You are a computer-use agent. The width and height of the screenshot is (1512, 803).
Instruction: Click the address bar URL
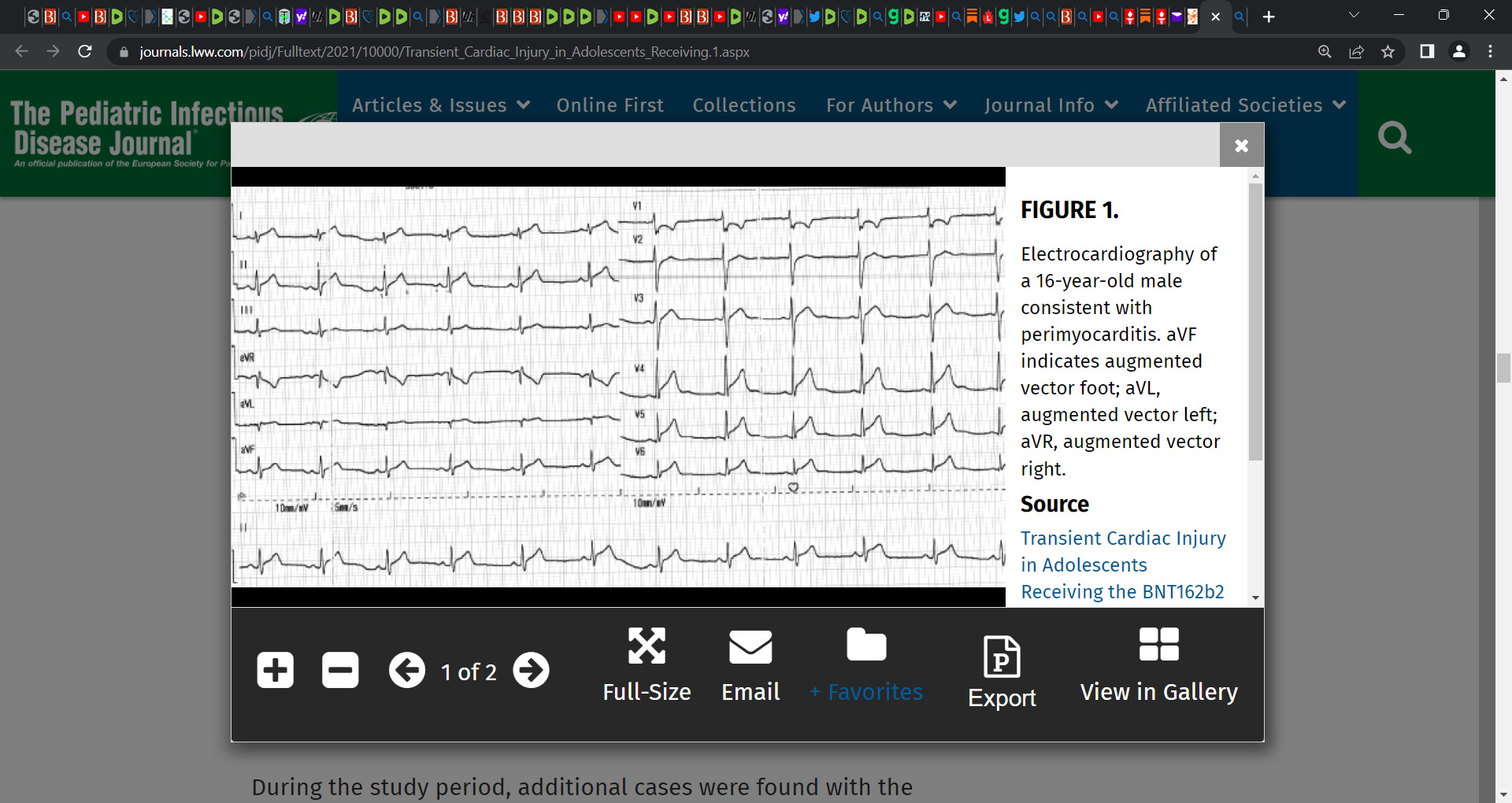pos(444,52)
